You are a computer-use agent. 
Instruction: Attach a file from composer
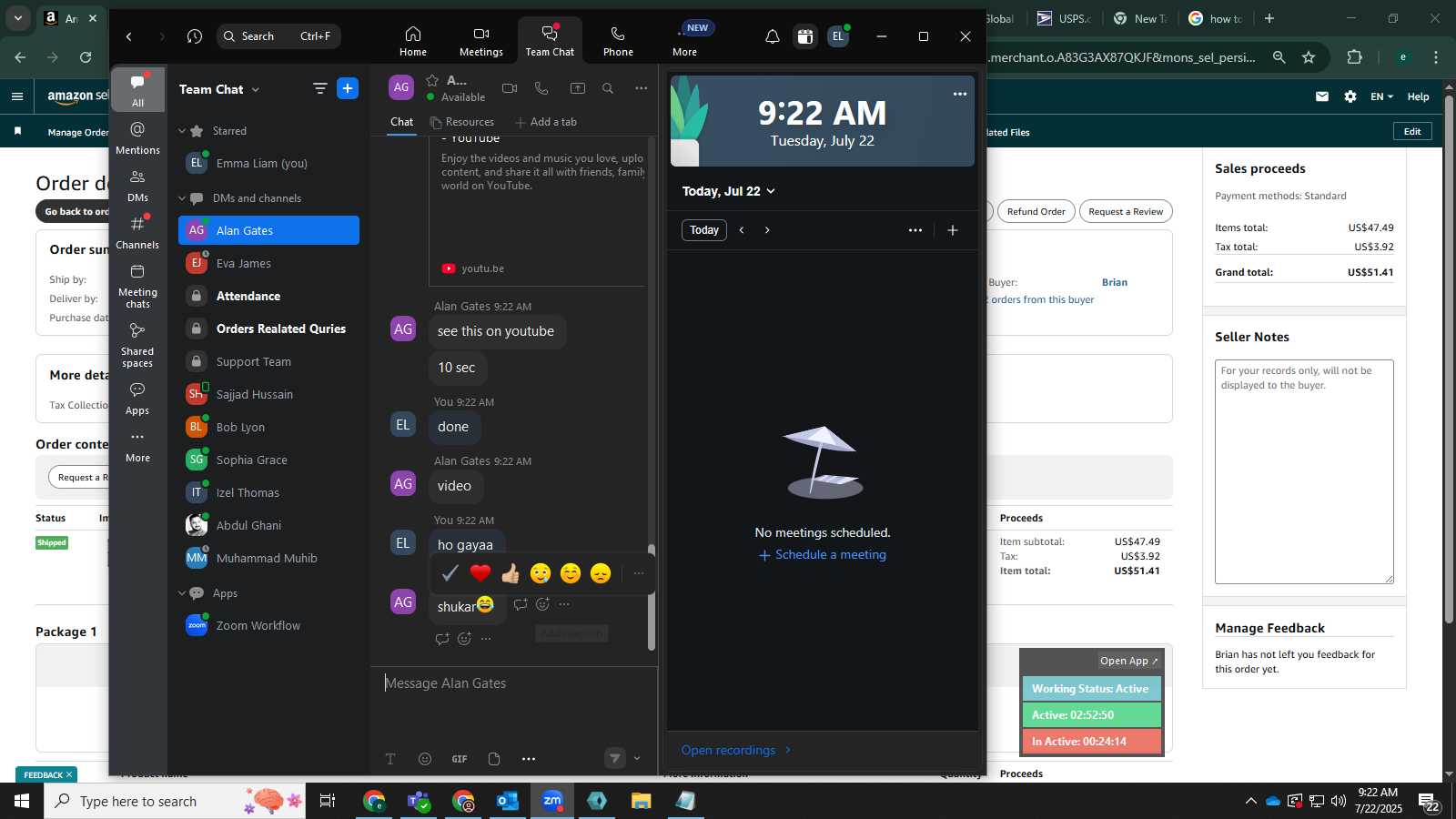pyautogui.click(x=494, y=759)
